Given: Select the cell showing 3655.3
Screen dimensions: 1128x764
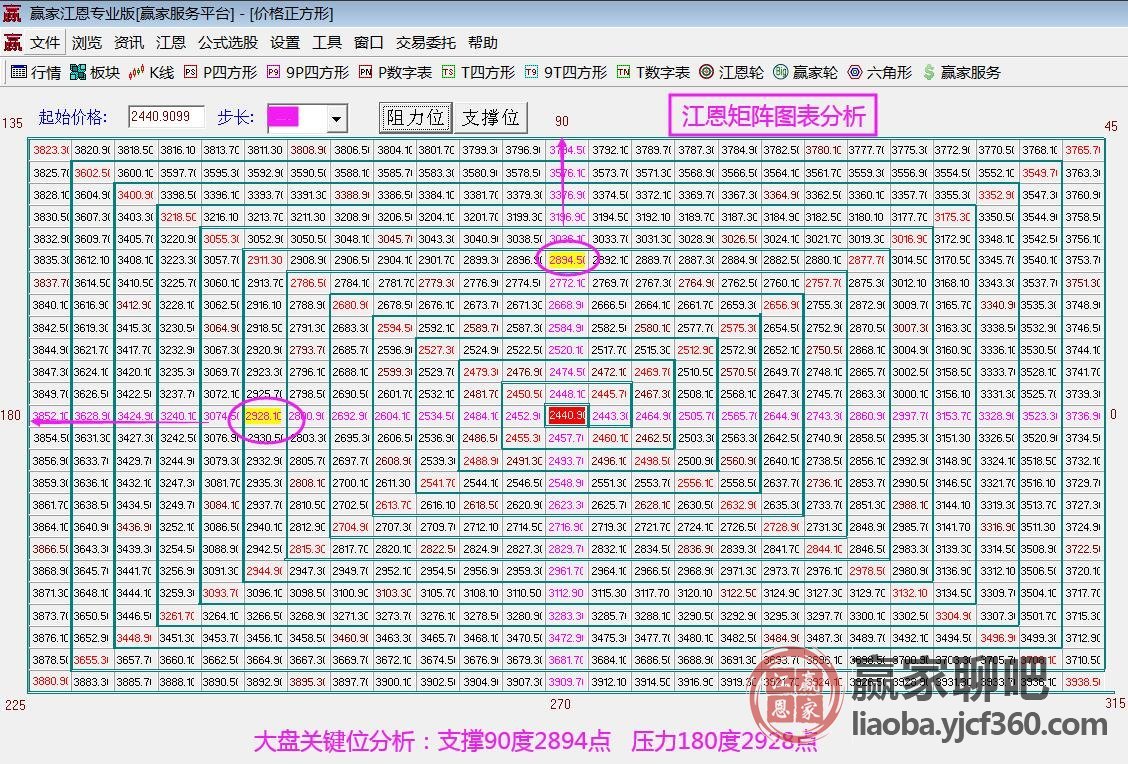Looking at the screenshot, I should click(x=93, y=660).
